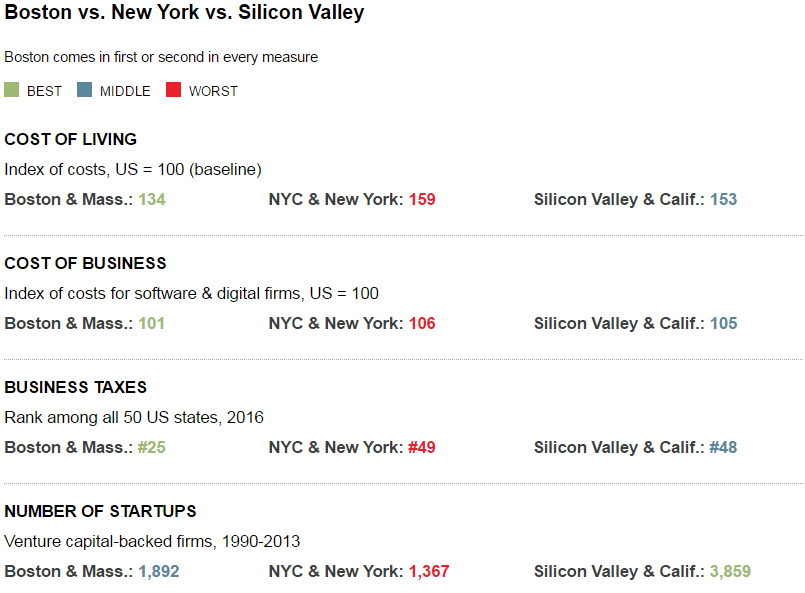
Task: Click NYC business tax rank #49
Action: [422, 447]
